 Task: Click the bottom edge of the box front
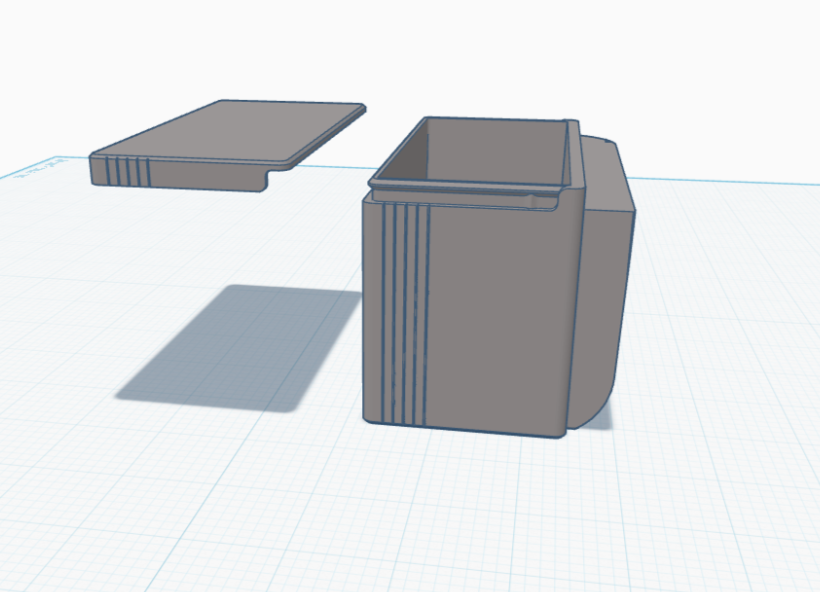[470, 430]
